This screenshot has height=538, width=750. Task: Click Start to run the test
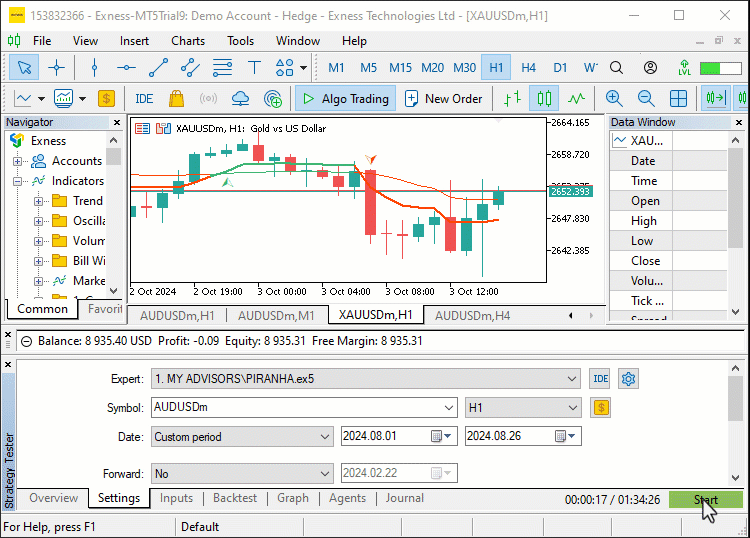(x=706, y=500)
